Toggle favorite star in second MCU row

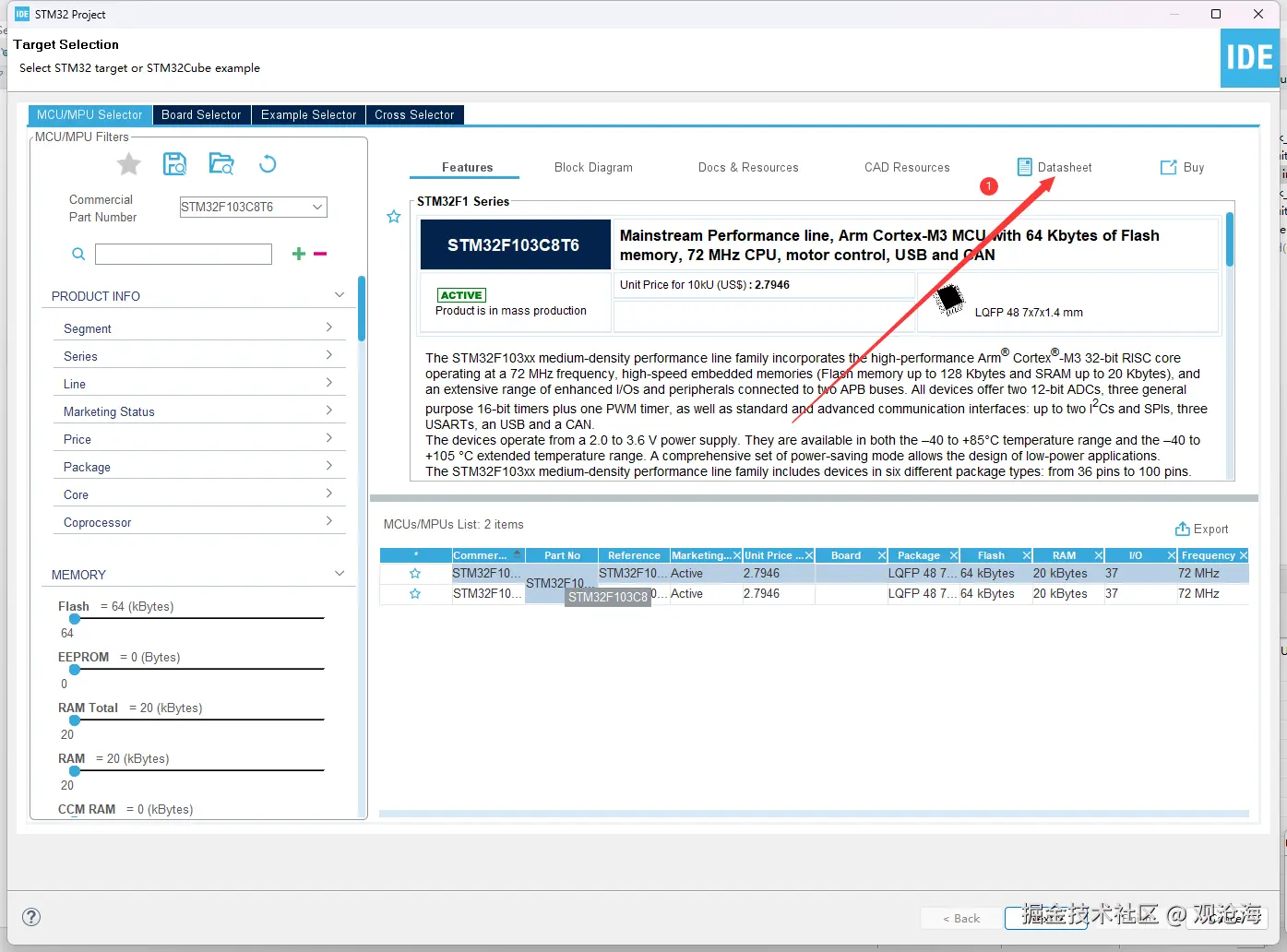point(415,593)
